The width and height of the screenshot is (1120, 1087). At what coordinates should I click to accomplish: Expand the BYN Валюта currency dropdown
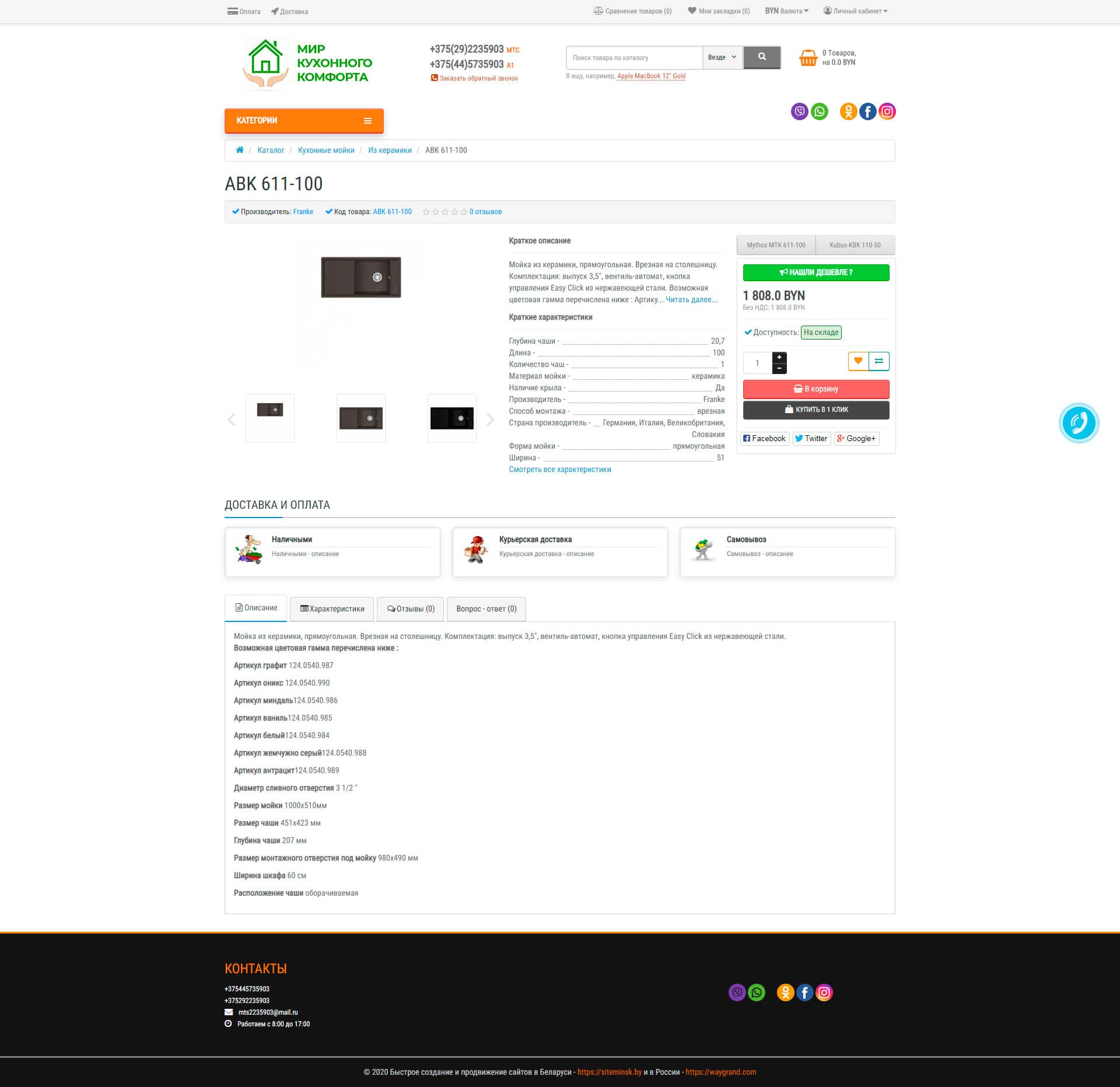pyautogui.click(x=786, y=11)
